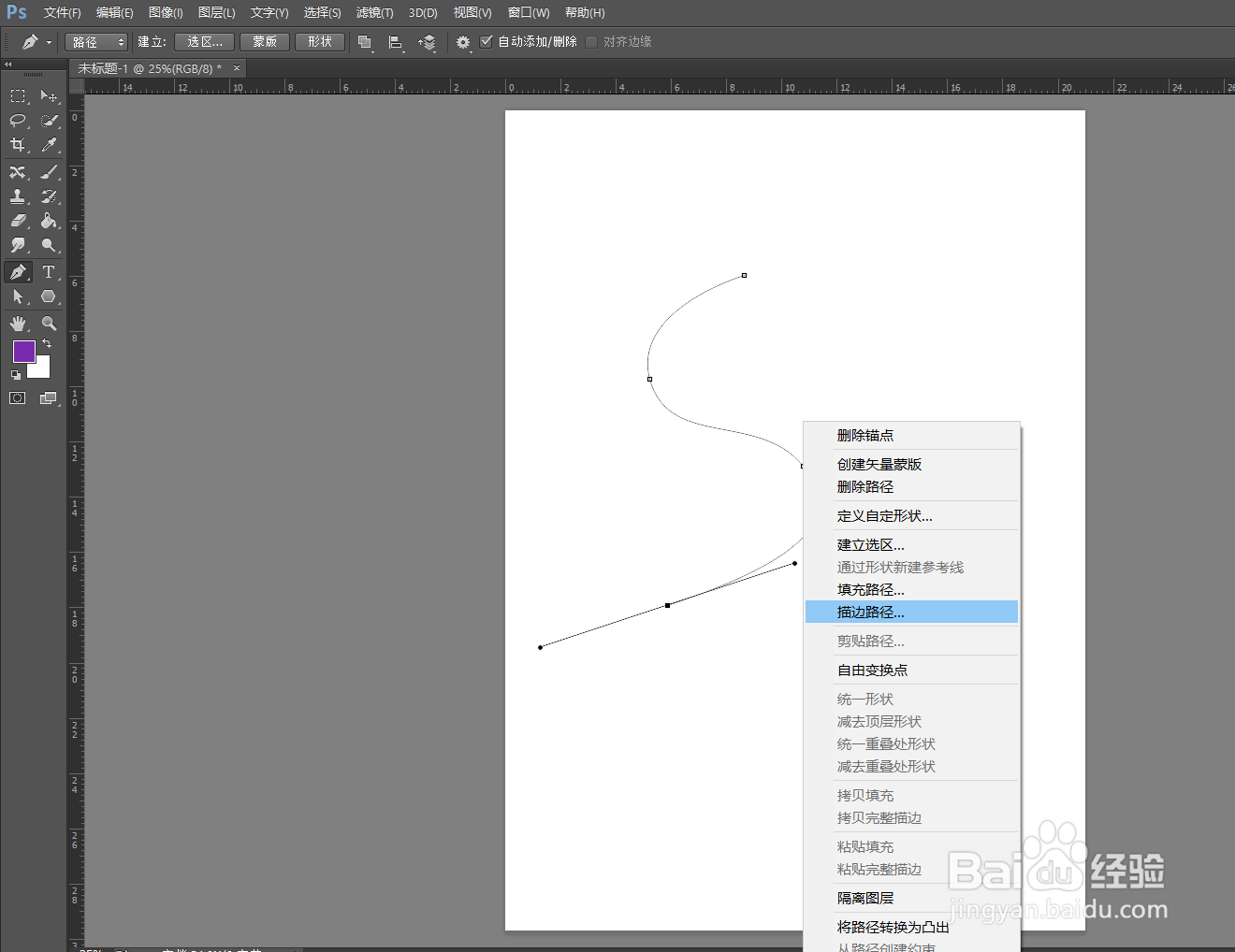Select the Crop tool
This screenshot has height=952, width=1235.
click(18, 145)
